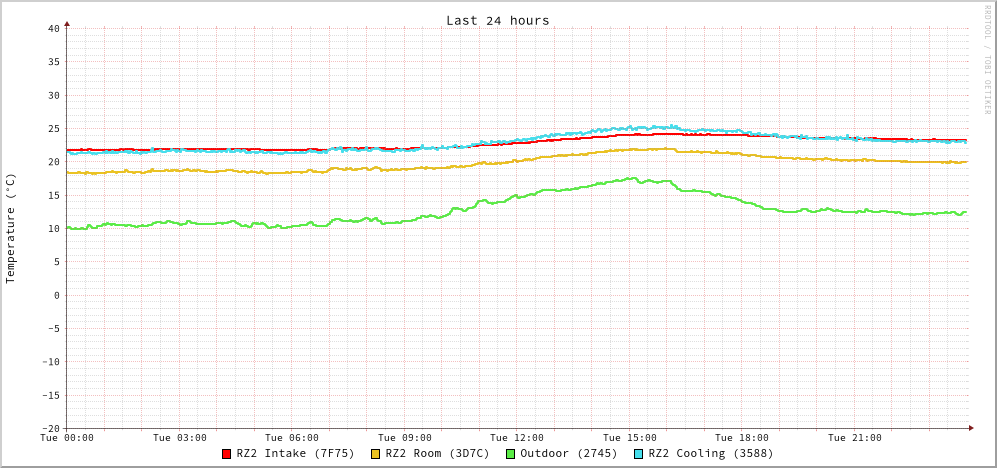
Task: Select the RZ2 Intake (7F75) legend label
Action: 295,454
